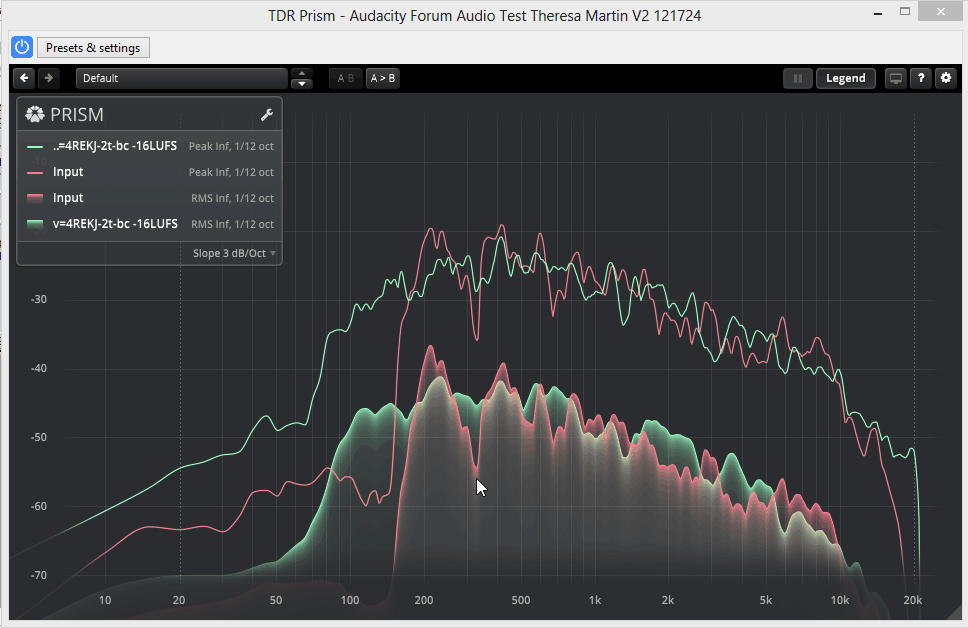Select Input Peak Inf trace row
This screenshot has height=628, width=968.
[x=149, y=172]
